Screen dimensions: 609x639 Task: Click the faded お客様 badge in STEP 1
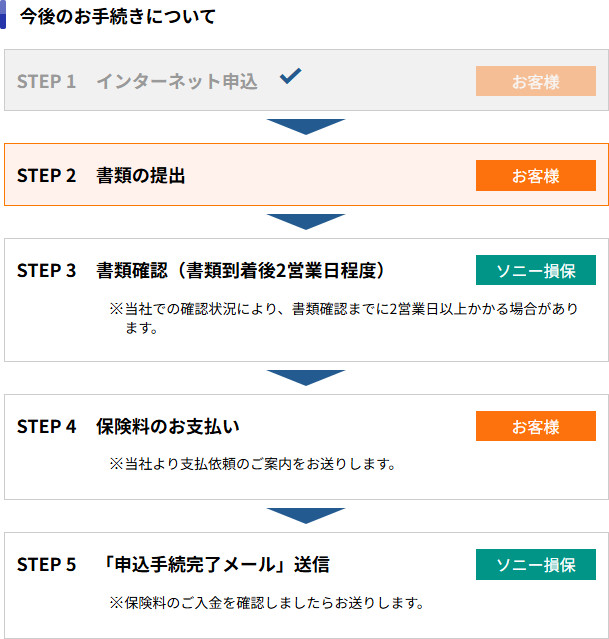535,82
